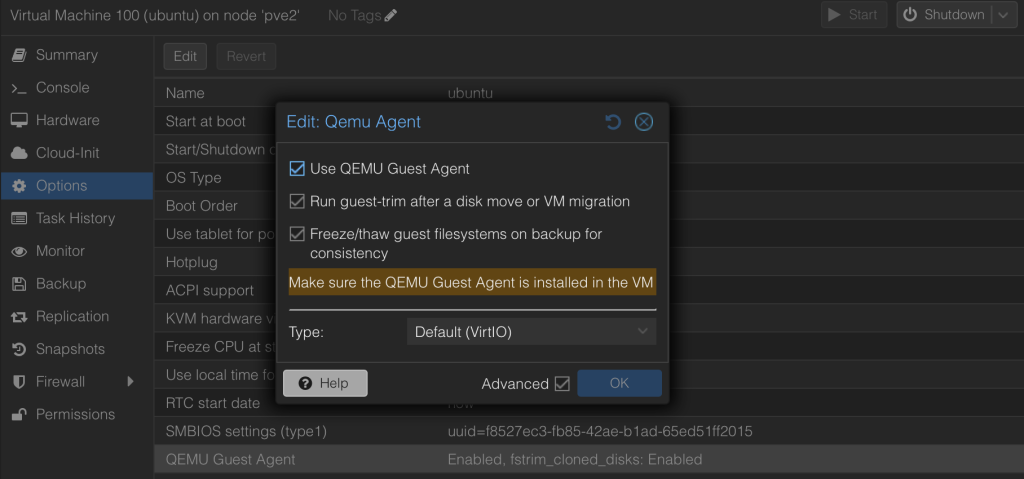Expand the Shutdown button dropdown arrow
The image size is (1024, 479).
[1003, 15]
